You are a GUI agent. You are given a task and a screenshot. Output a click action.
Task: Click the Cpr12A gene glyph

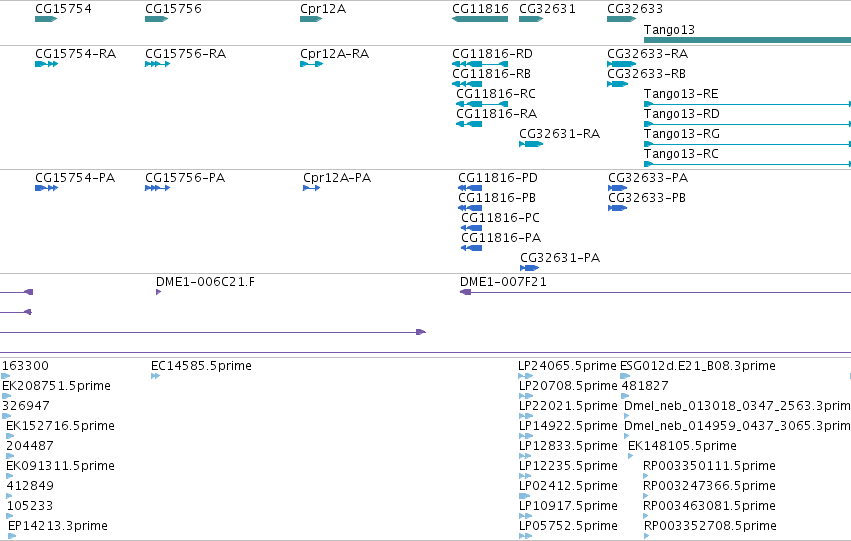(x=311, y=19)
